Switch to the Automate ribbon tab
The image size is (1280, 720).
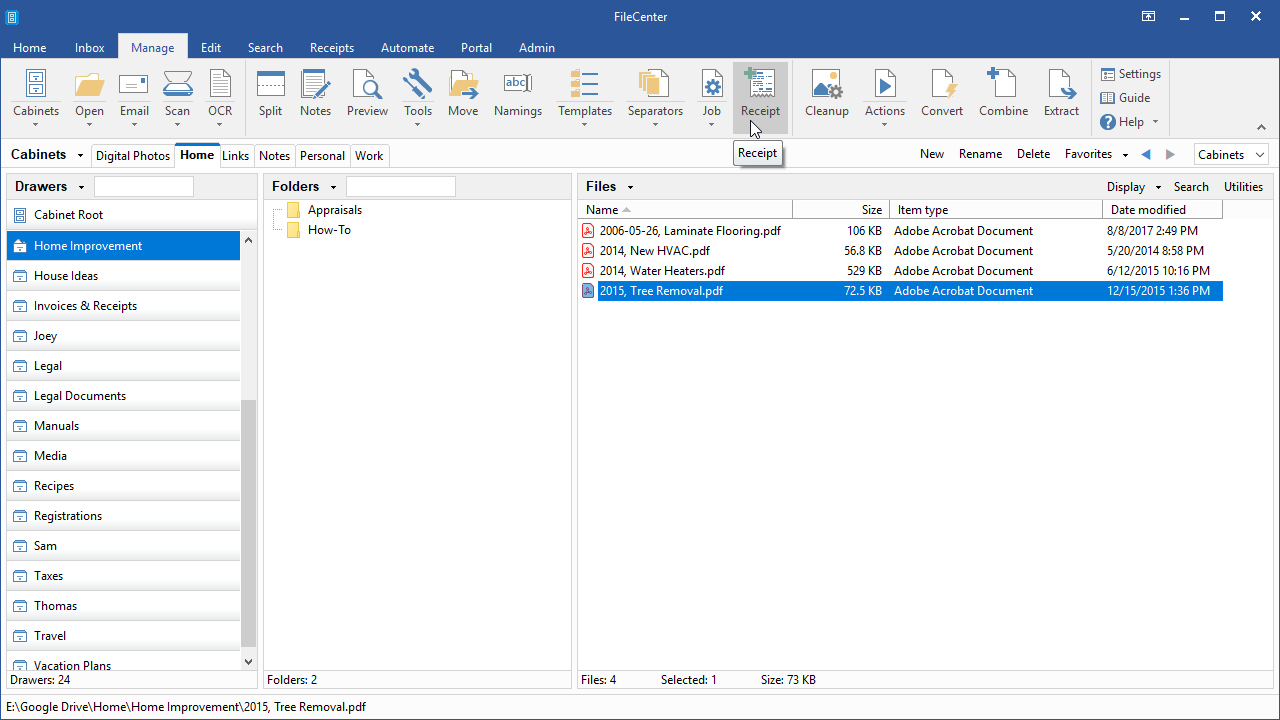pyautogui.click(x=407, y=48)
